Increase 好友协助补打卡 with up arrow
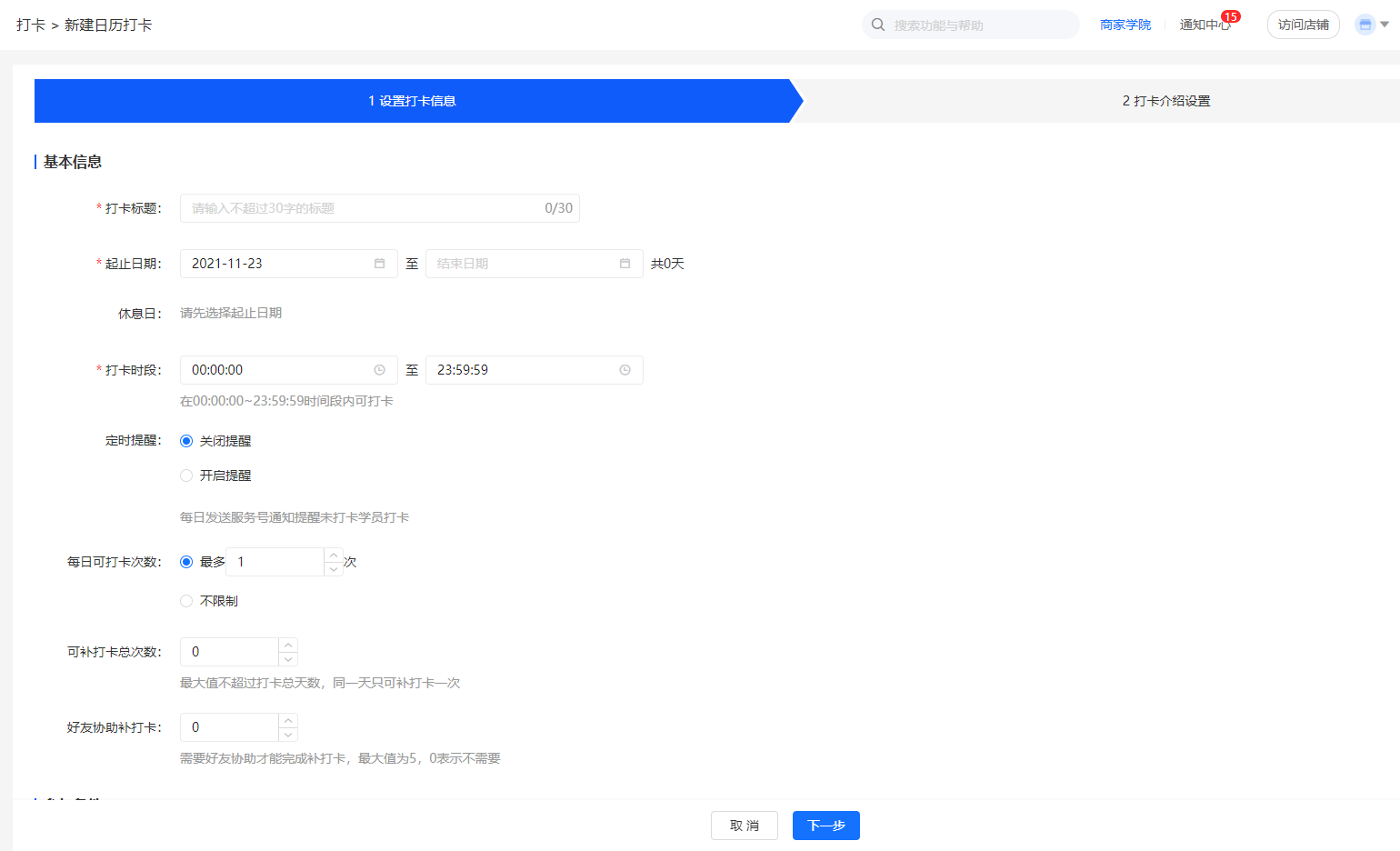Screen dimensions: 1400x851 pos(288,721)
